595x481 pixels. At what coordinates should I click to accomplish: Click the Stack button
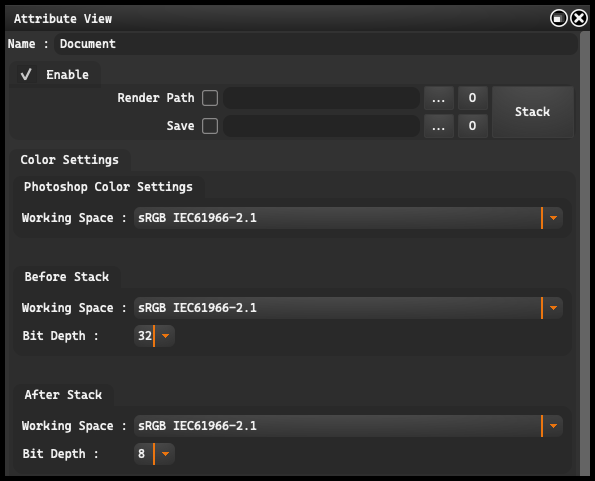pyautogui.click(x=532, y=112)
